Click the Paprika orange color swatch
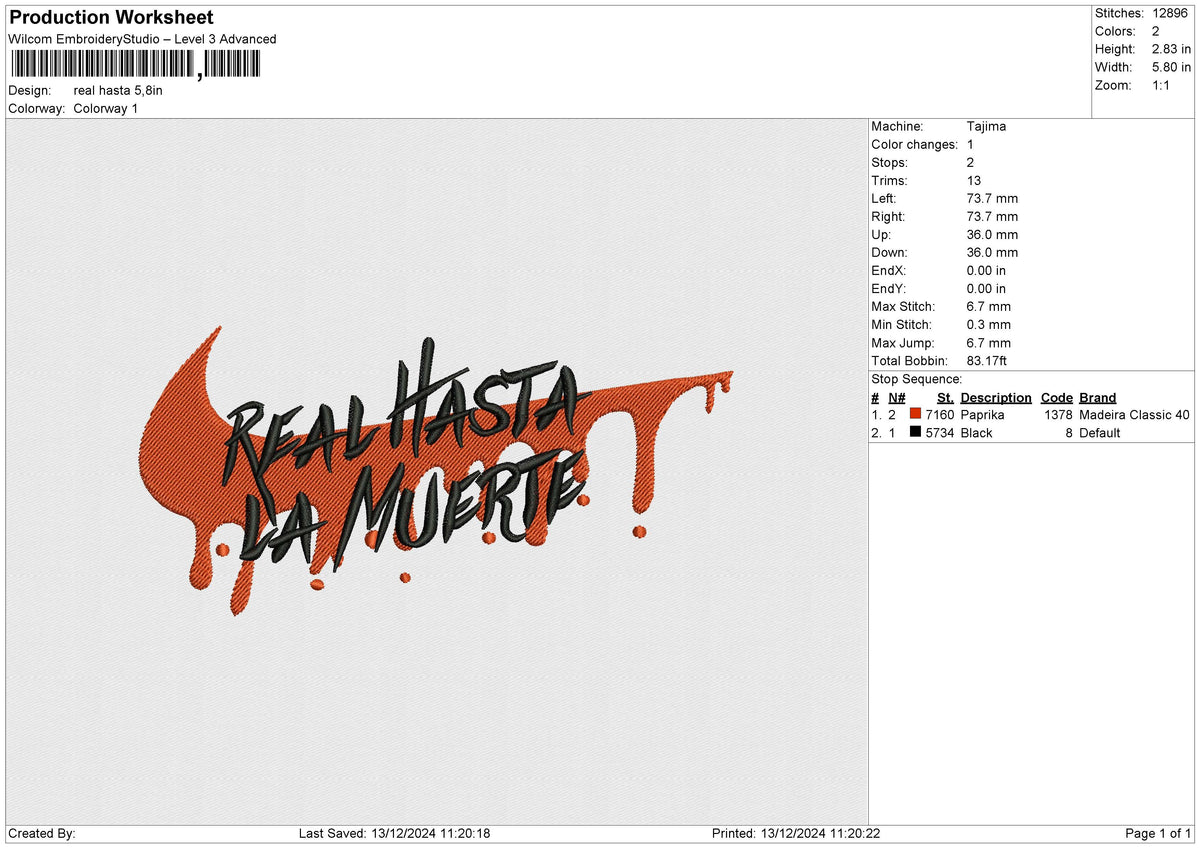The width and height of the screenshot is (1200, 848). (915, 414)
